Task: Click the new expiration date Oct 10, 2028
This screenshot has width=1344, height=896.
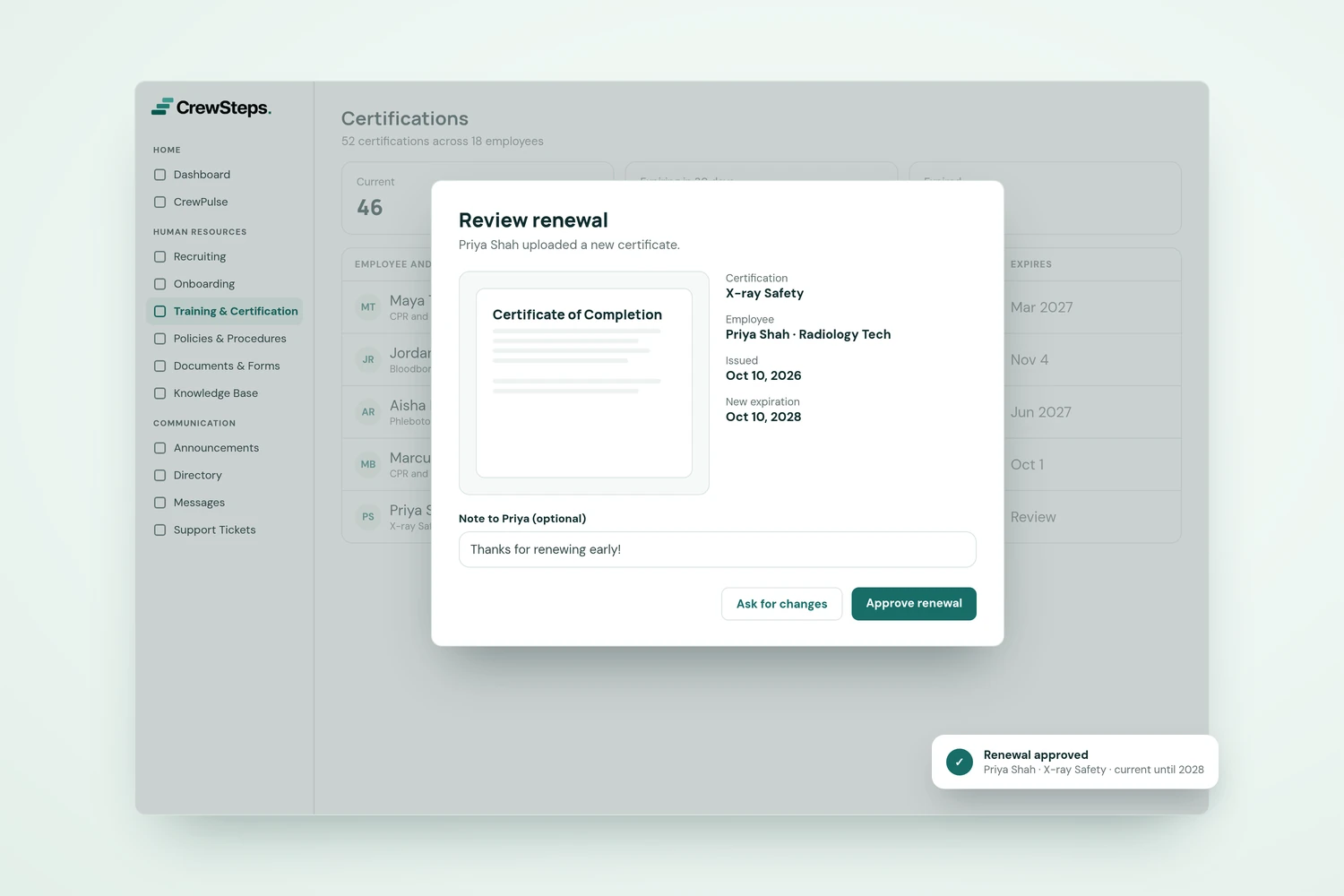Action: (x=763, y=417)
